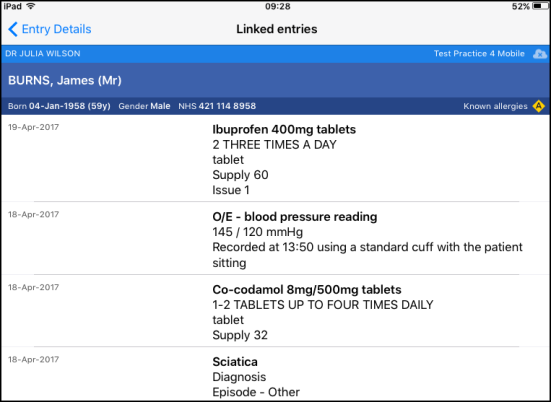Open the Sciatica diagnosis entry
This screenshot has height=402, width=551.
point(276,374)
